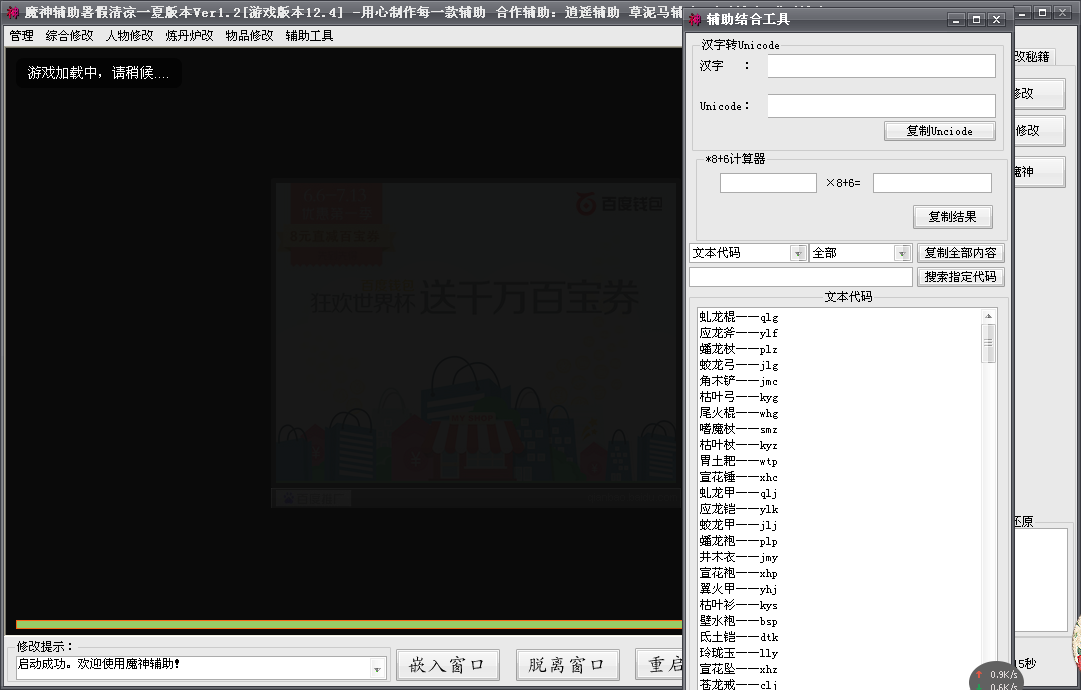Open the 人物修改 menu
The height and width of the screenshot is (690, 1081).
130,35
